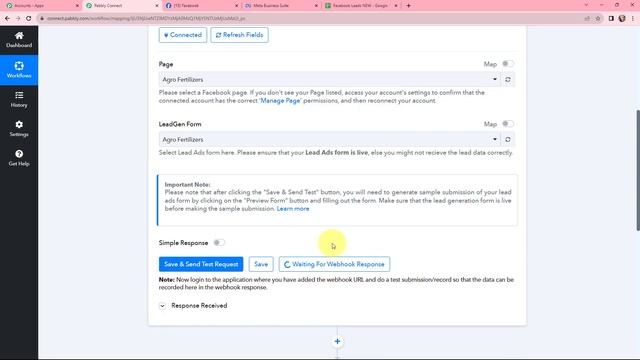640x360 pixels.
Task: Close the Pabbly Connect tab
Action: tap(157, 6)
